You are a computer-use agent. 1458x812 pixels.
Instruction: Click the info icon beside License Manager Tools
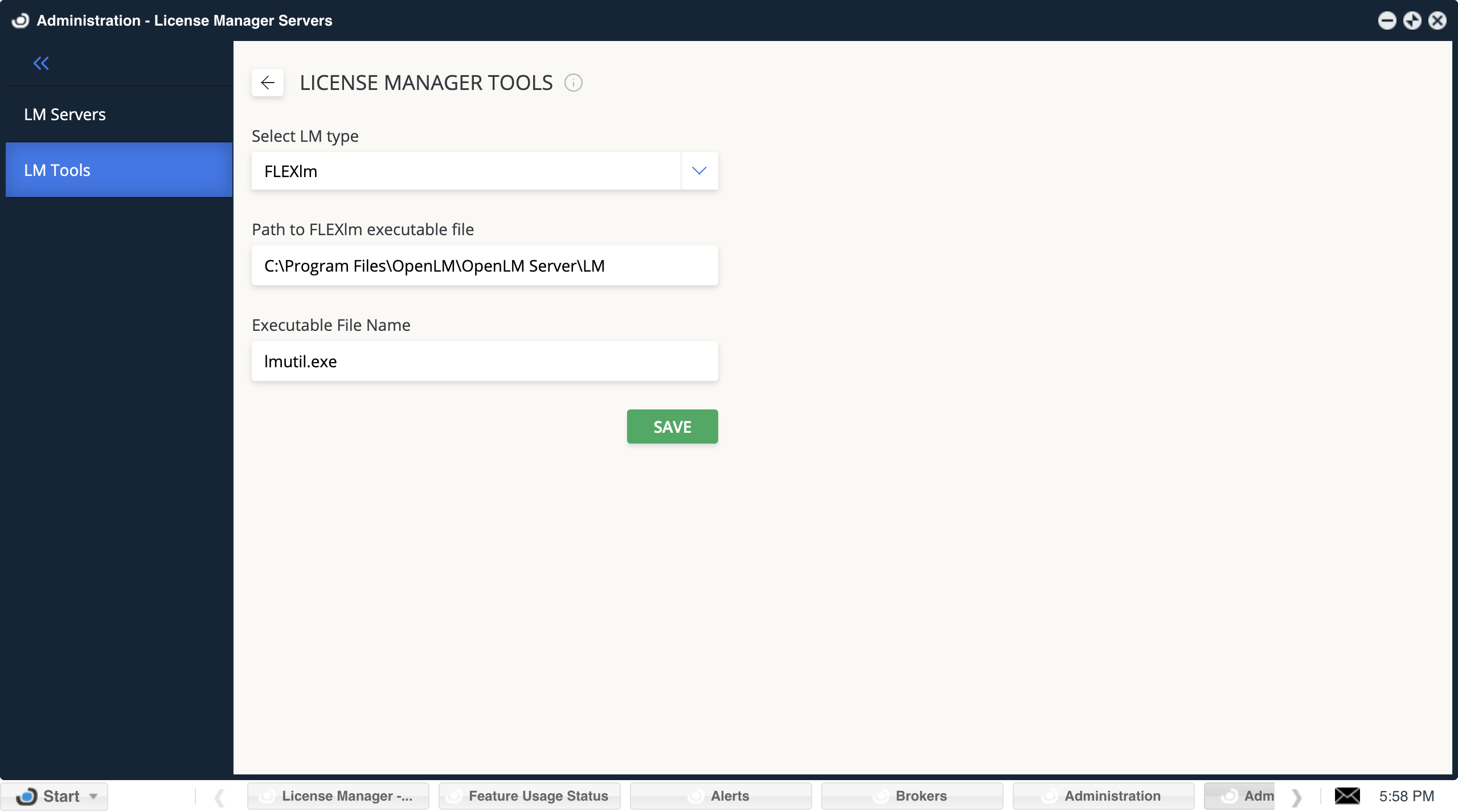(574, 83)
